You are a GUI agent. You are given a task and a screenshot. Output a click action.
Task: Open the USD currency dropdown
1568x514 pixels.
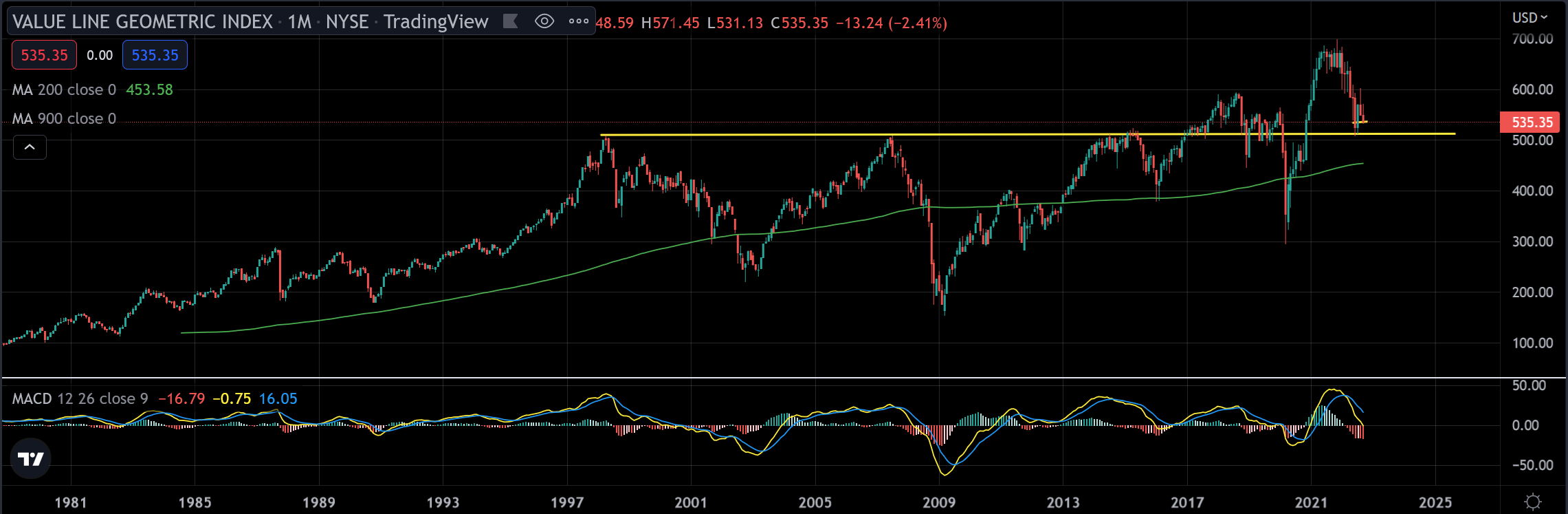pyautogui.click(x=1530, y=17)
